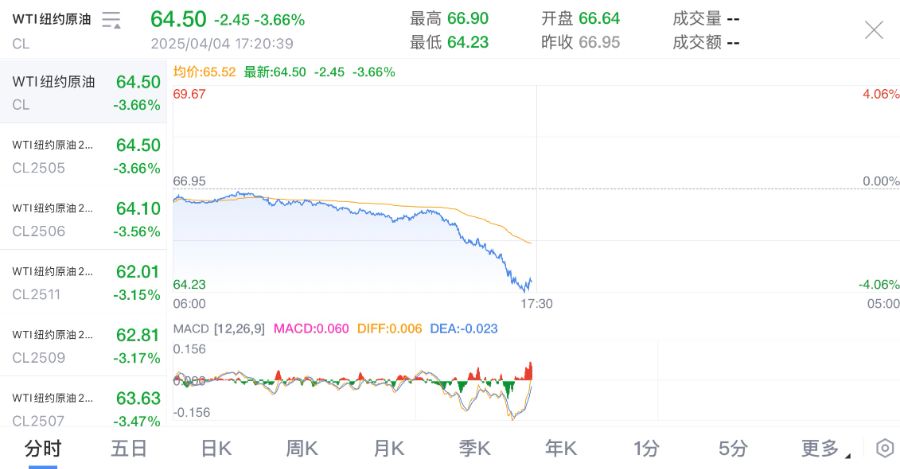Click the MACD histogram's latest red bar
This screenshot has height=469, width=900.
[530, 370]
